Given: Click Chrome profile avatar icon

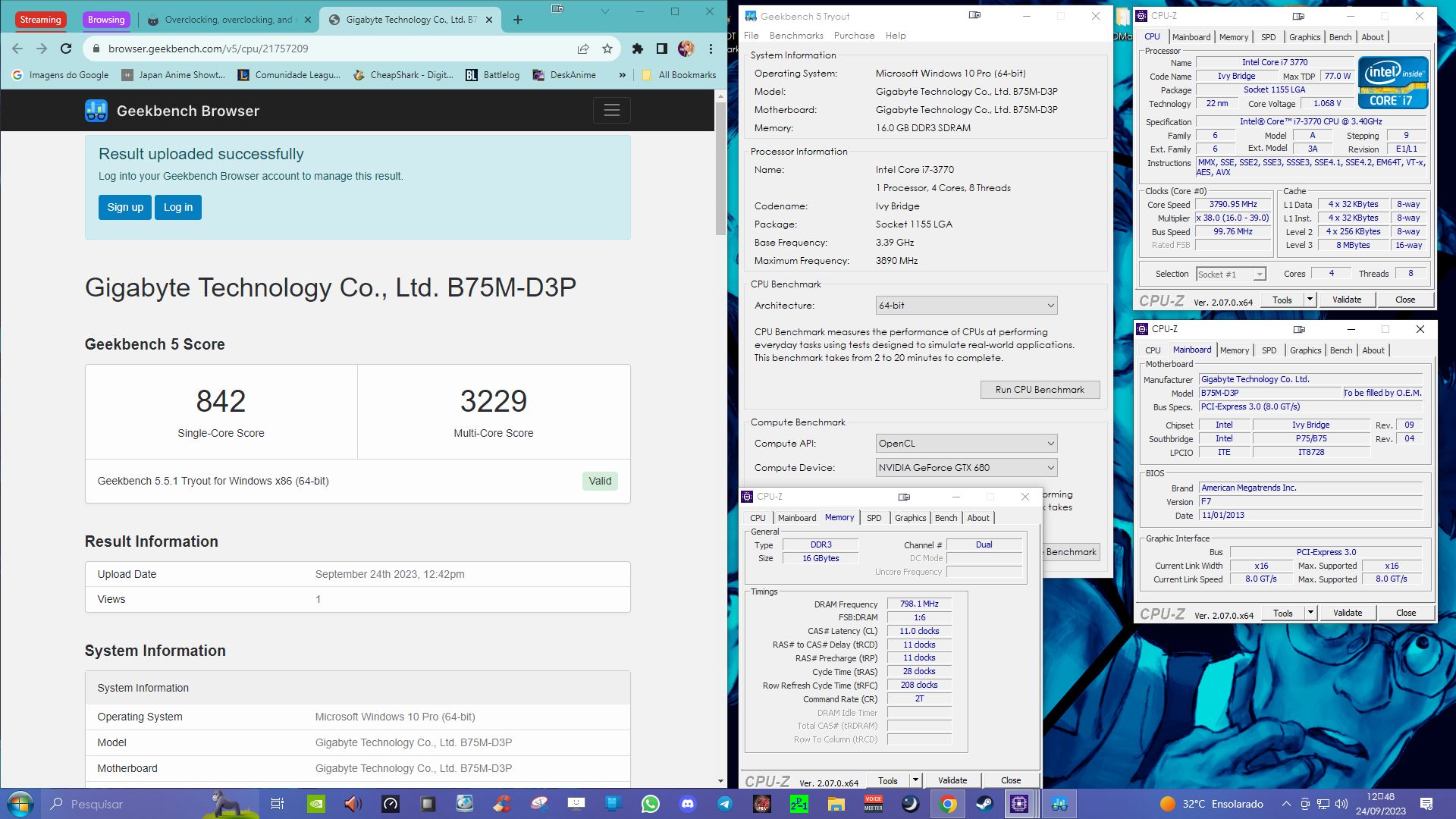Looking at the screenshot, I should point(686,49).
